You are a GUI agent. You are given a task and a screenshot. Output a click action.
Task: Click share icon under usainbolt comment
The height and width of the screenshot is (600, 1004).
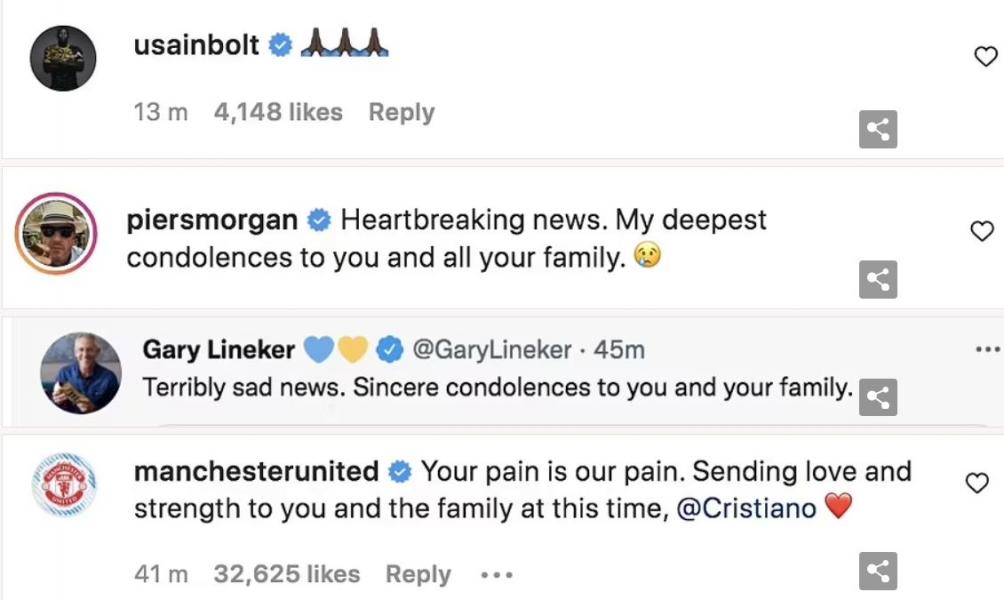click(x=878, y=129)
